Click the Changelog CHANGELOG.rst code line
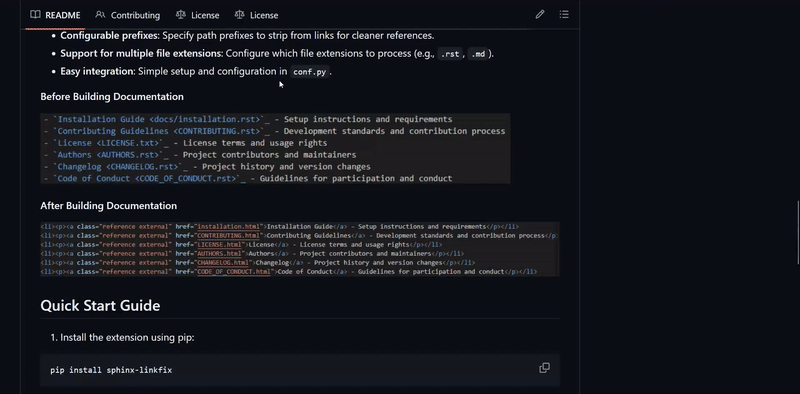 207,166
